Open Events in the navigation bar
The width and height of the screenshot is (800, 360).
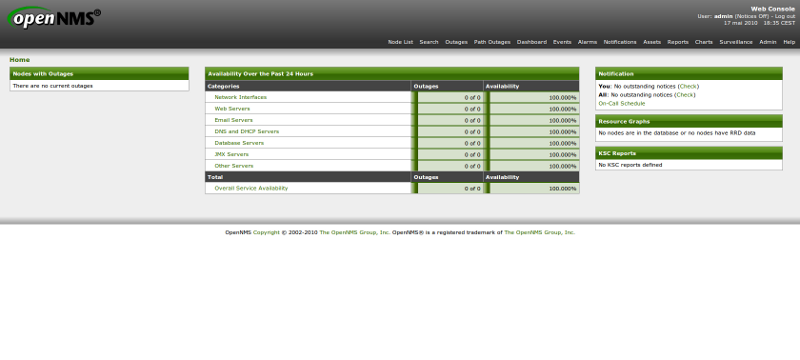pos(562,42)
